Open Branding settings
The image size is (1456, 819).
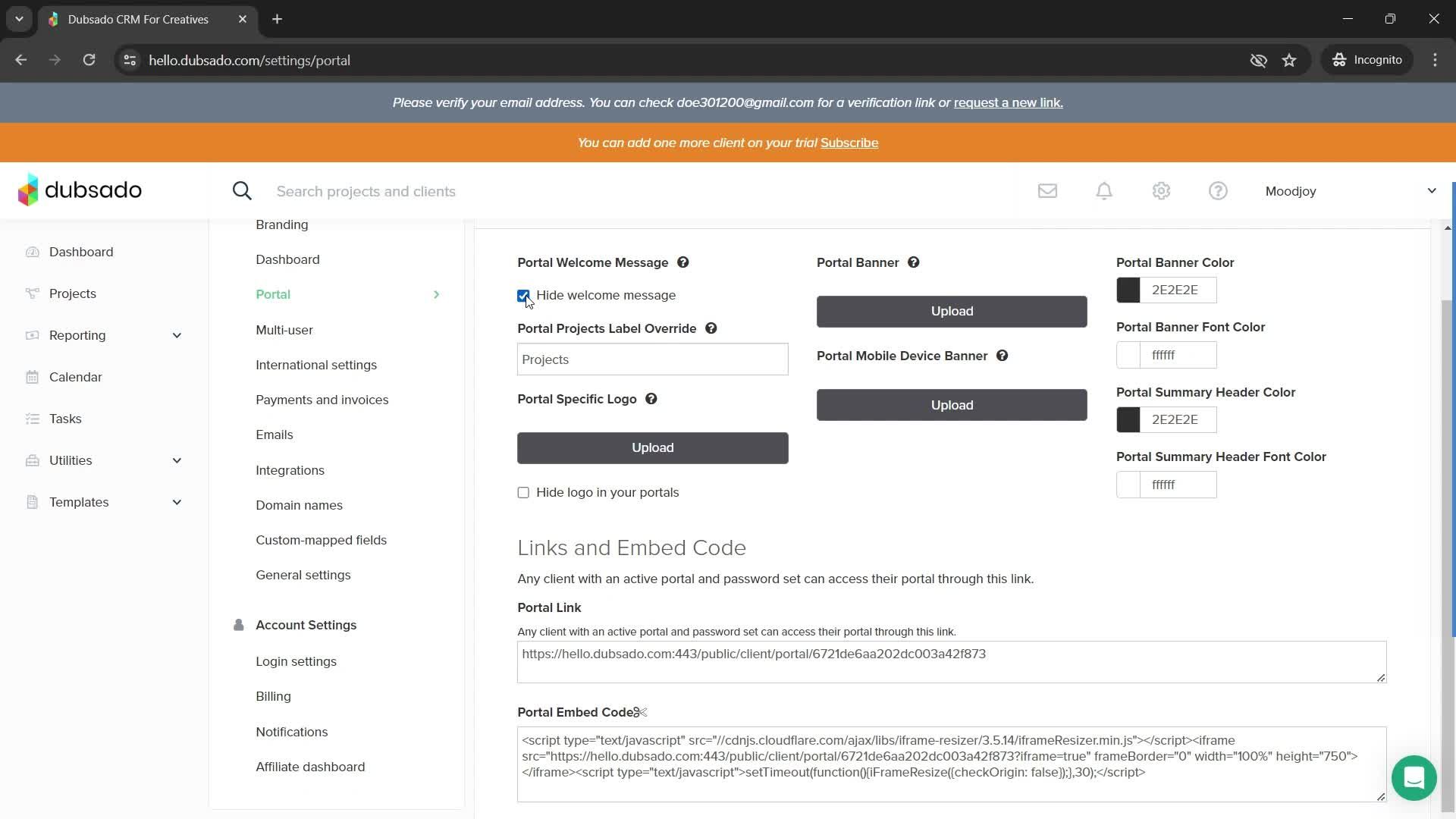tap(282, 224)
